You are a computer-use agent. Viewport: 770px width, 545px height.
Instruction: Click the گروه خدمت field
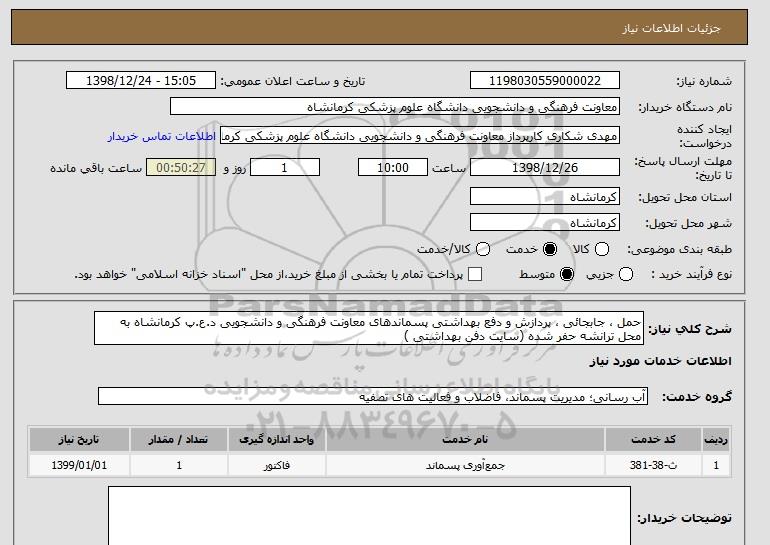373,396
